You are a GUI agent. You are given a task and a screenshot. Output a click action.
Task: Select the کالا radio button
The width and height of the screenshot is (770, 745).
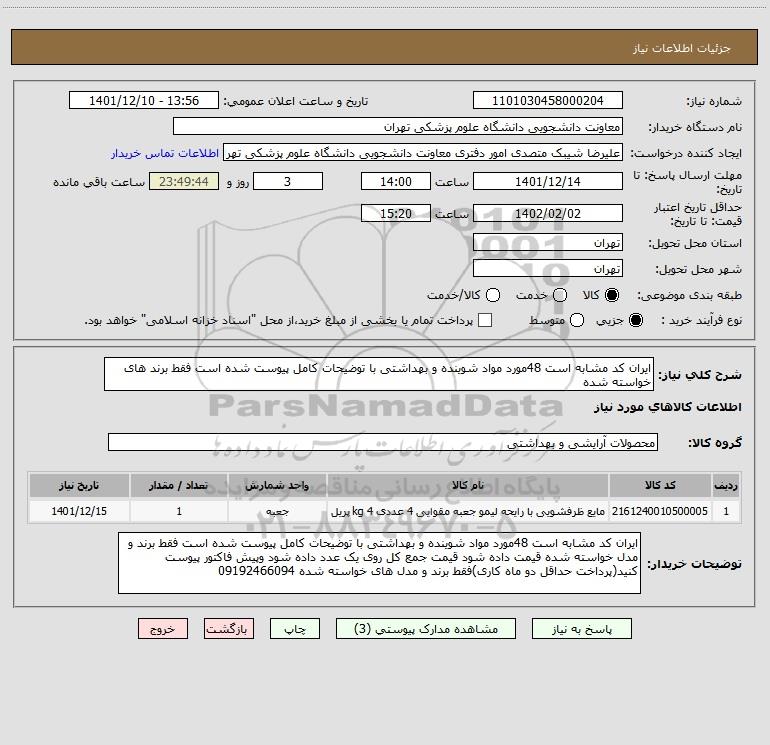point(611,295)
